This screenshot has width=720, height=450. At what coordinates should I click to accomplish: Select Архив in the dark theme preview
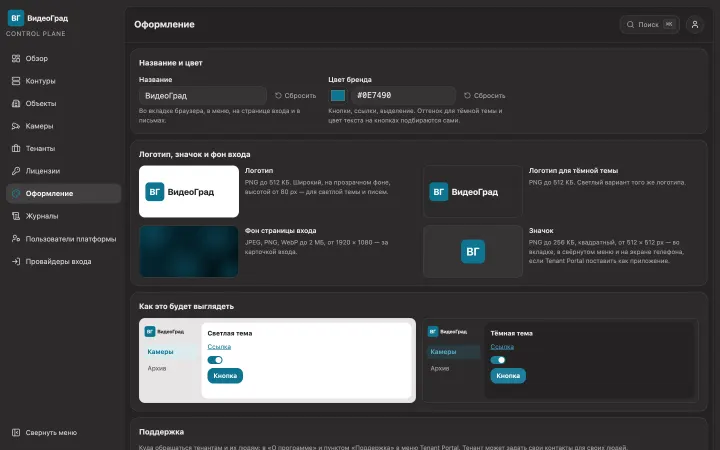pyautogui.click(x=440, y=368)
